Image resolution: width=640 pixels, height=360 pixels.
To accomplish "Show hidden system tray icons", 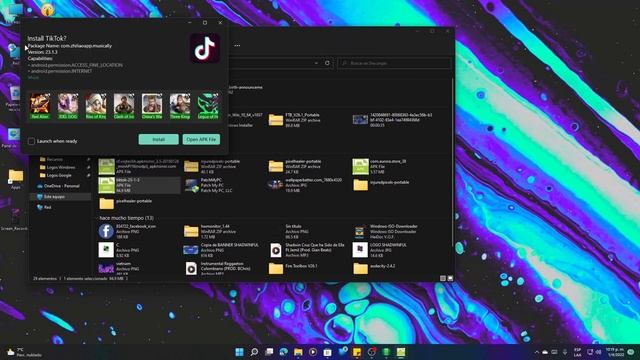I will click(536, 352).
